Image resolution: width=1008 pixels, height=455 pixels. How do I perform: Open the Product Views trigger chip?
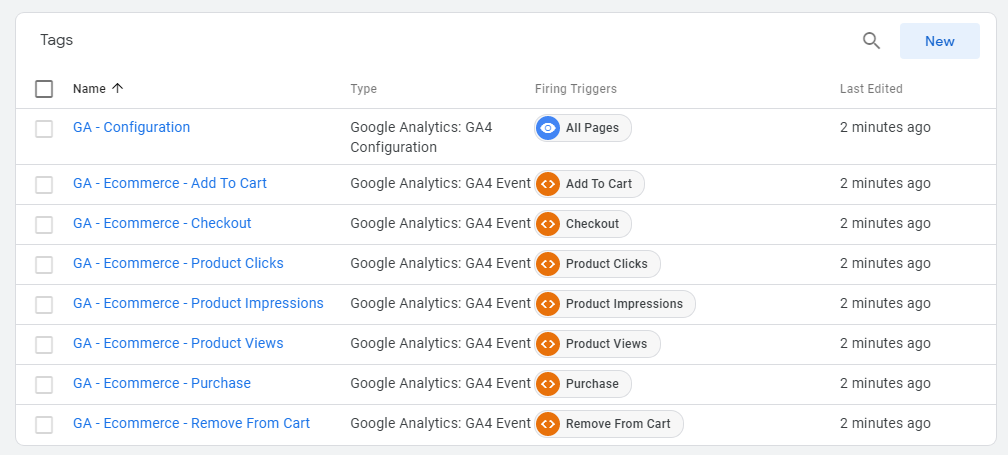(597, 344)
